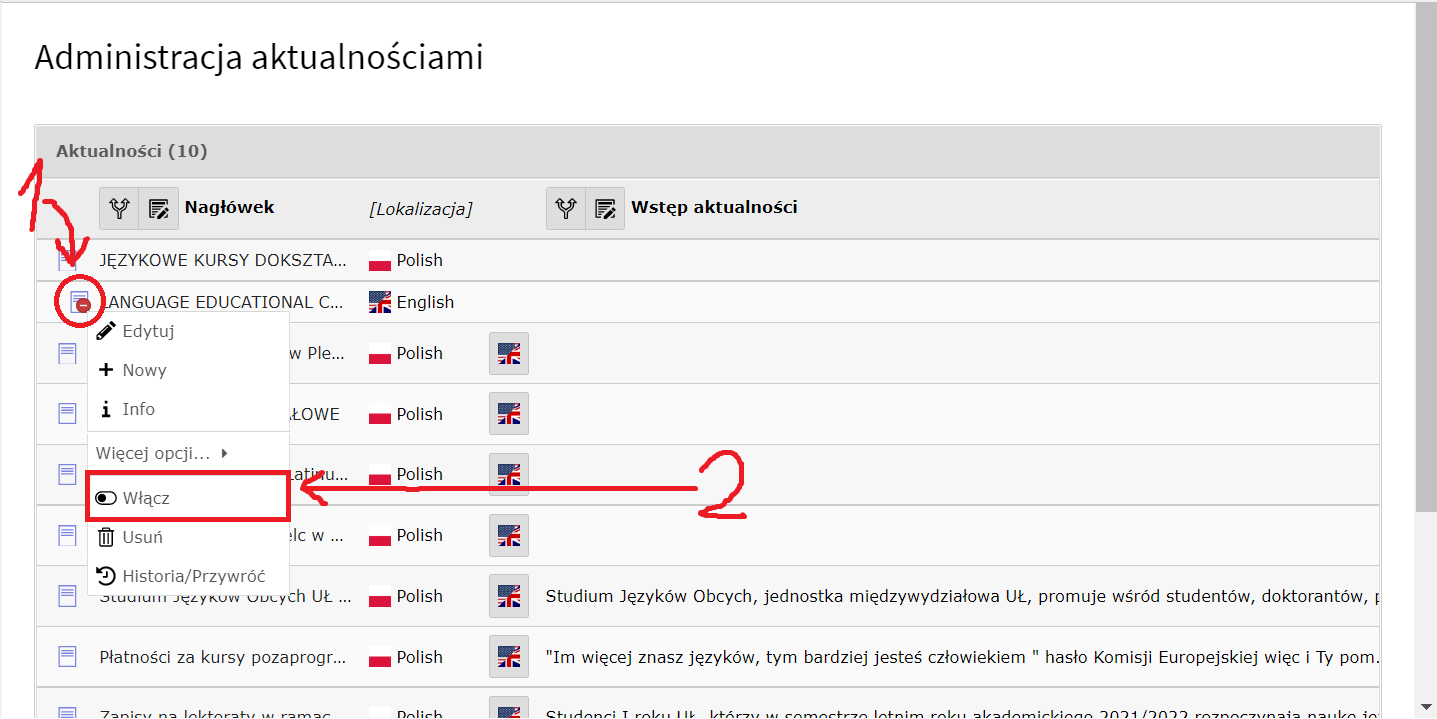Expand the Więcej opcji submenu
Screen dimensions: 1437x719
click(162, 453)
